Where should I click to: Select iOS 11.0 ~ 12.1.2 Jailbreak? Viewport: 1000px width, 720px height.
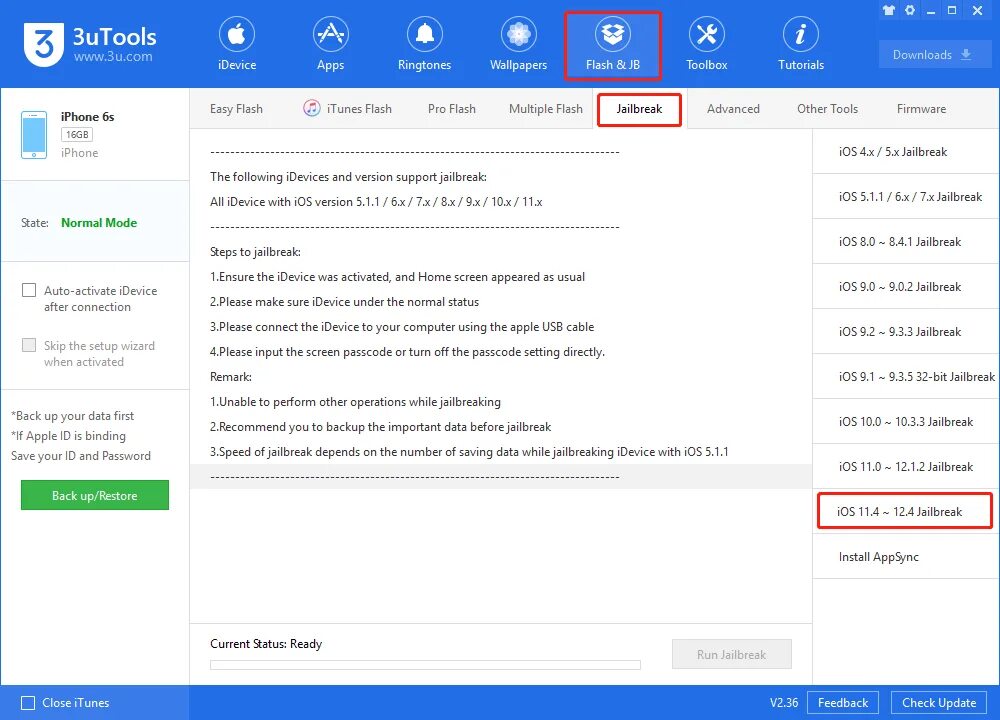coord(906,467)
